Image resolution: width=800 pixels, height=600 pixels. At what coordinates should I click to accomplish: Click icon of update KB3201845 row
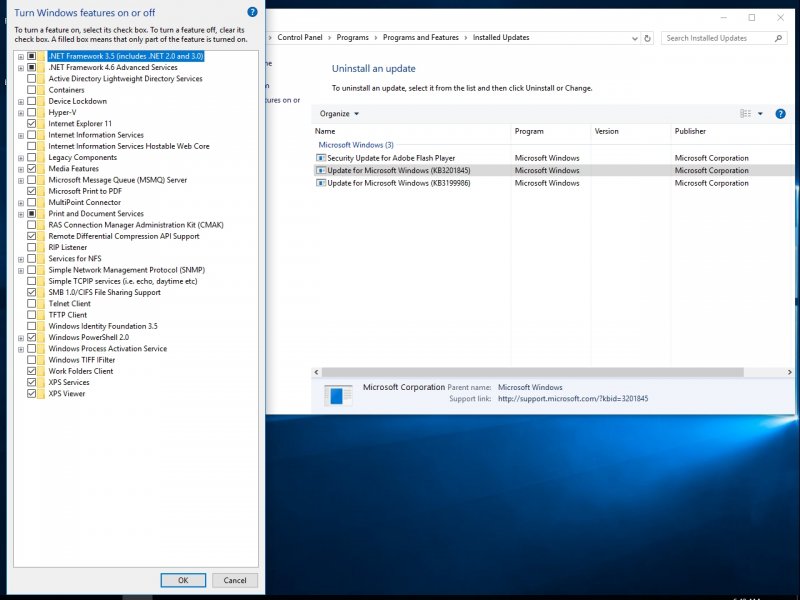click(x=321, y=170)
